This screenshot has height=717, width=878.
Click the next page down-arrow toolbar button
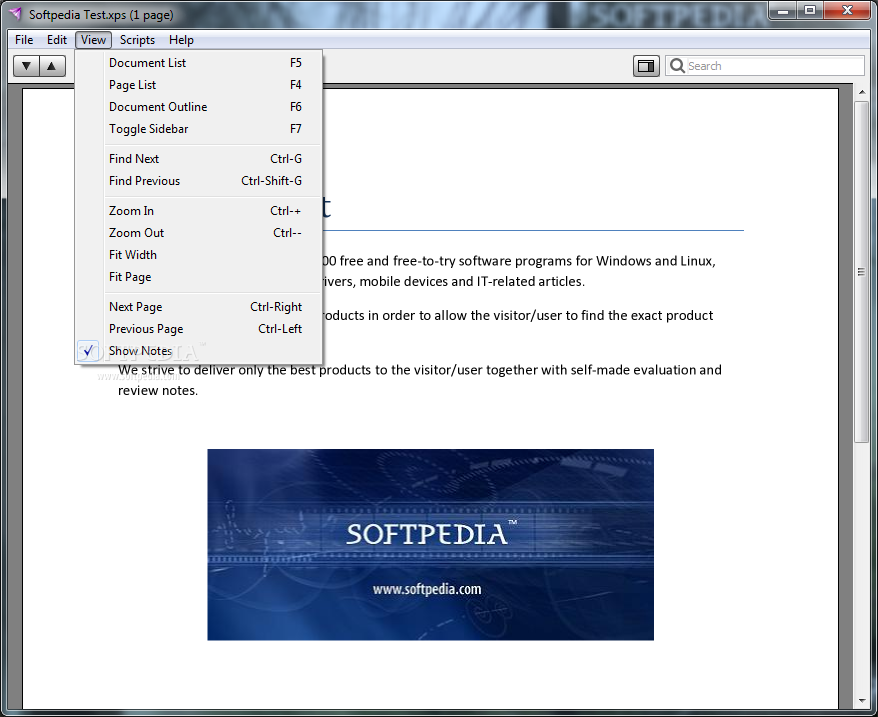pos(26,66)
